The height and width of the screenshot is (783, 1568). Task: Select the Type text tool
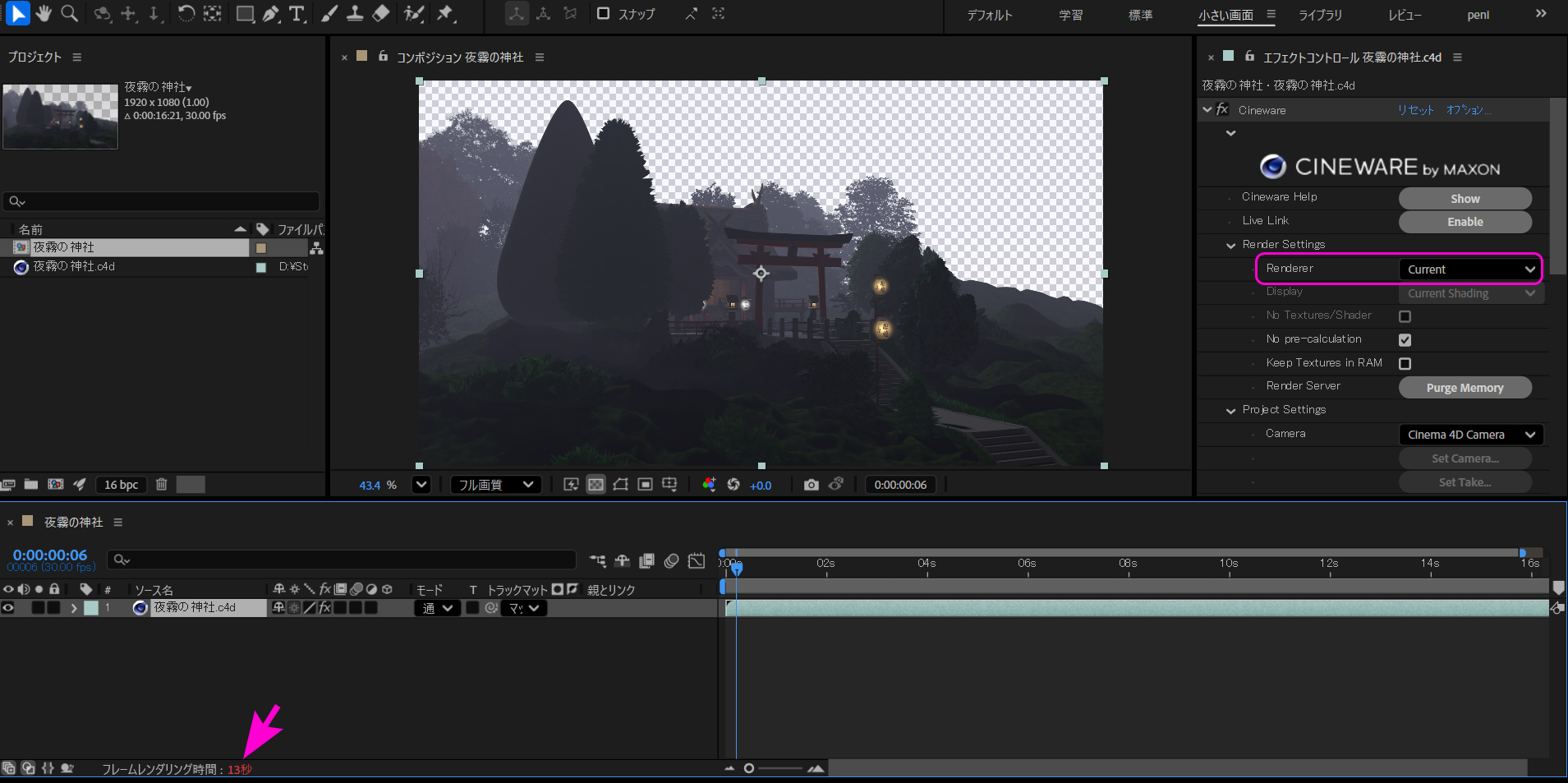click(x=297, y=13)
